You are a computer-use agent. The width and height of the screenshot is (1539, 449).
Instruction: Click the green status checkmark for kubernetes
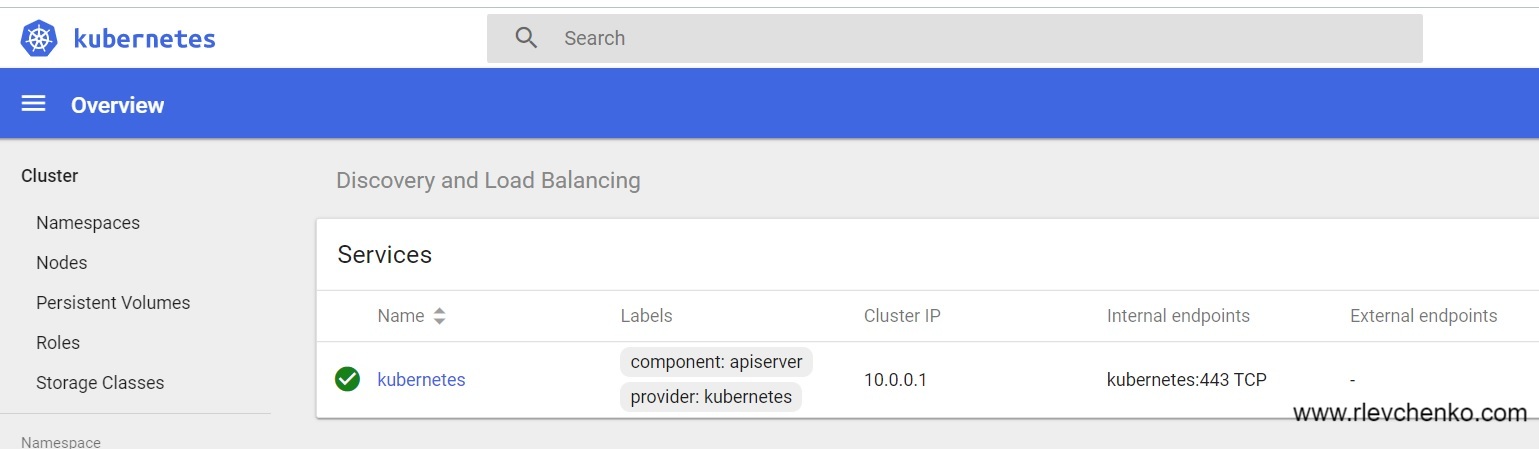(347, 380)
